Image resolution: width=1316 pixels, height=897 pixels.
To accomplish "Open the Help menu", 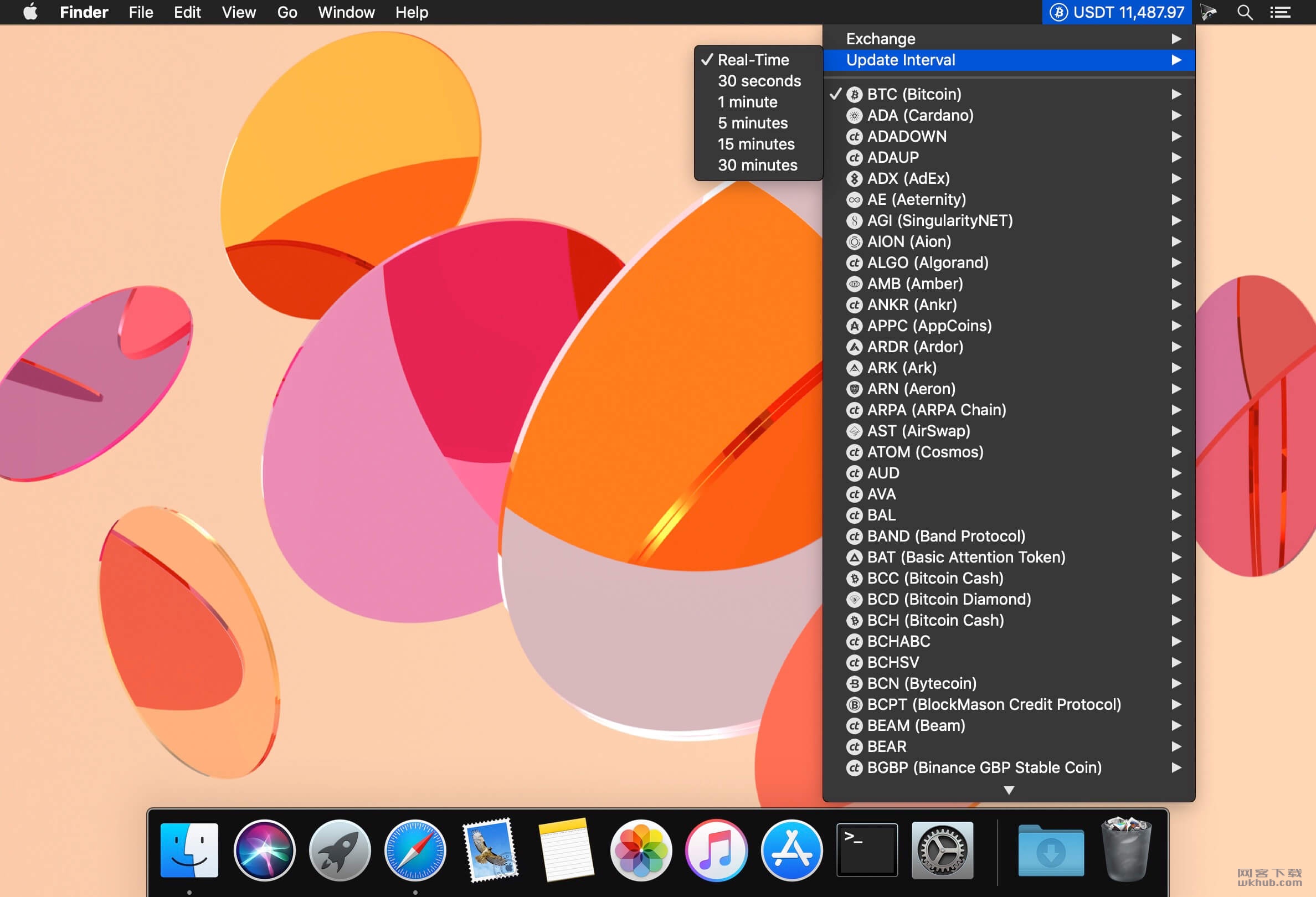I will coord(412,12).
